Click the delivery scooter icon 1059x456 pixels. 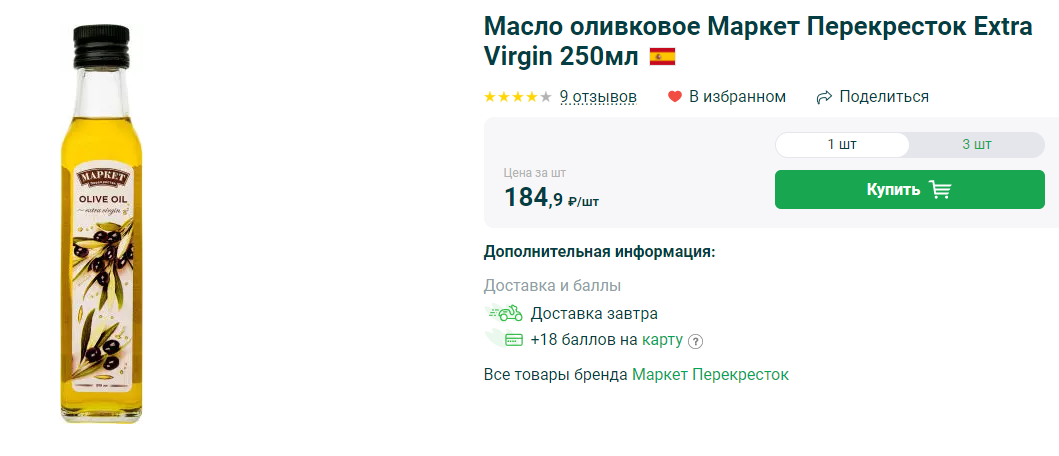pyautogui.click(x=507, y=313)
